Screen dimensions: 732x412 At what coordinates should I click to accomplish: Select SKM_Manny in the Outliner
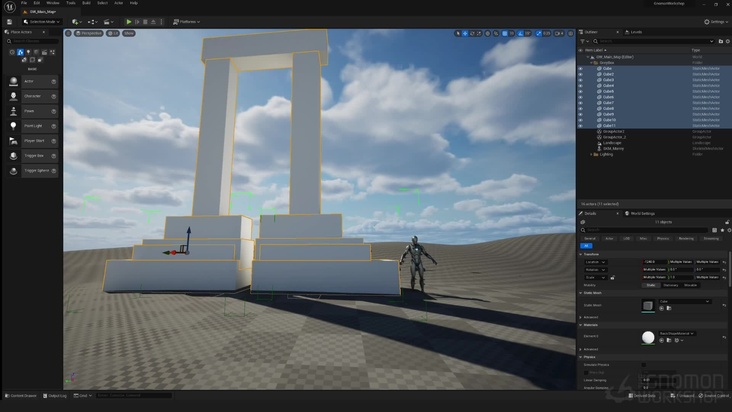click(613, 148)
